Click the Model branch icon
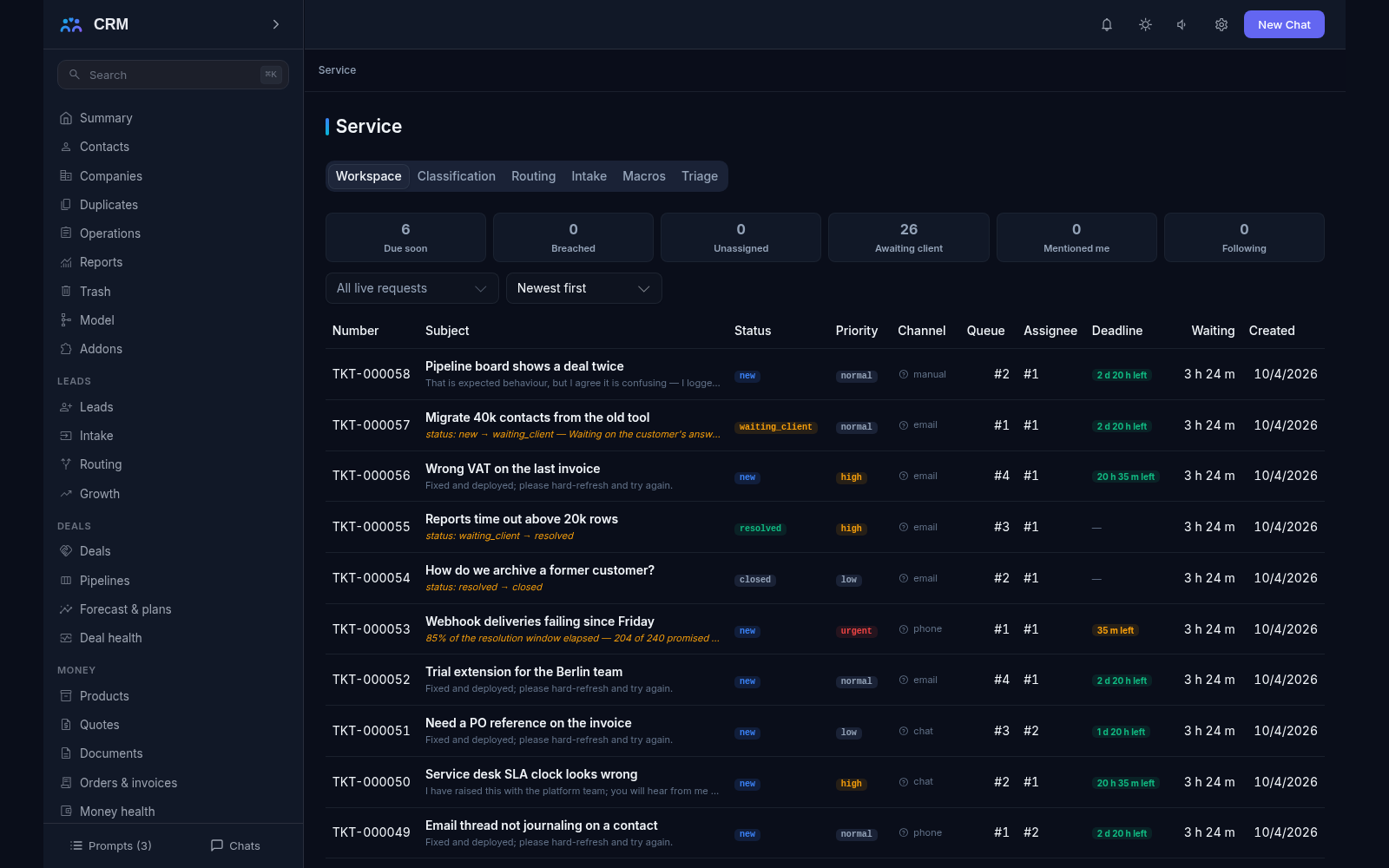Image resolution: width=1389 pixels, height=868 pixels. [66, 320]
